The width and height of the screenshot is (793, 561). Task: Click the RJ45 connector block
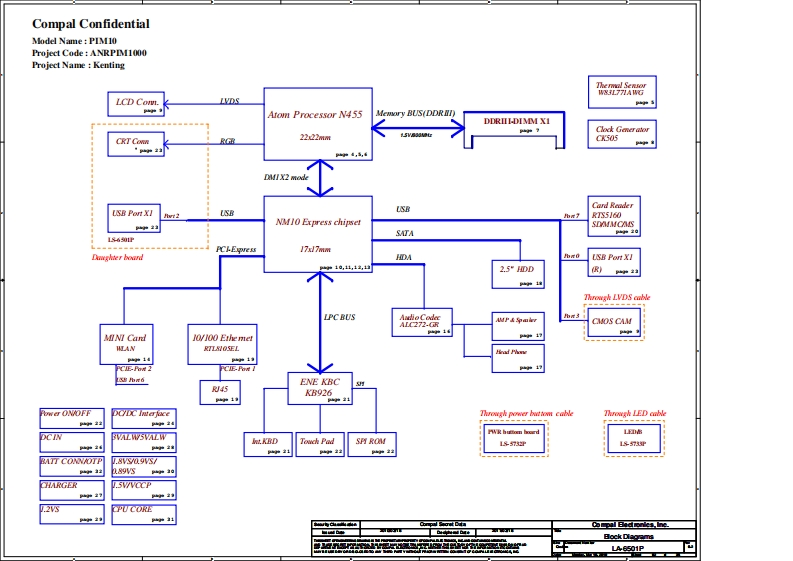tap(221, 392)
